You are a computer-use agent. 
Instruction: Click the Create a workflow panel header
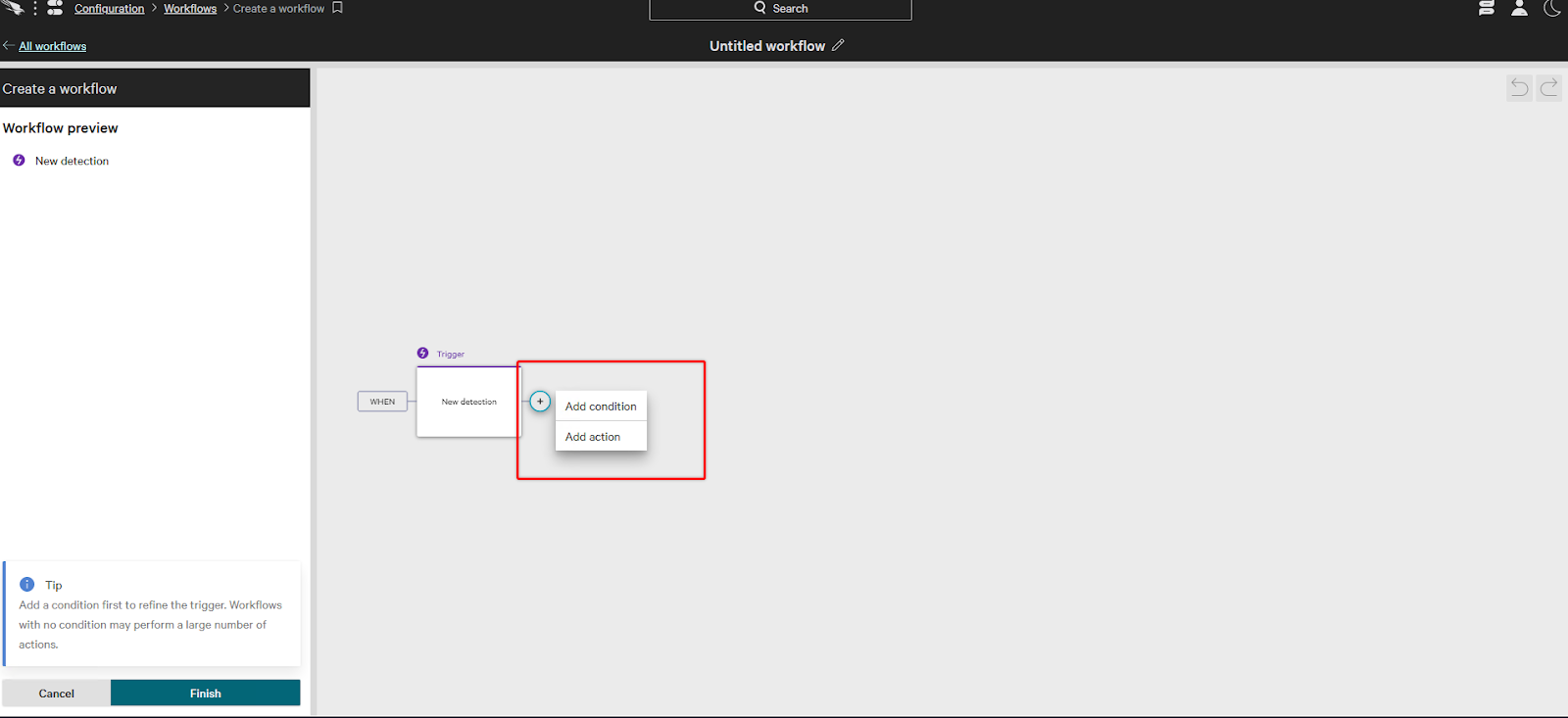click(155, 88)
